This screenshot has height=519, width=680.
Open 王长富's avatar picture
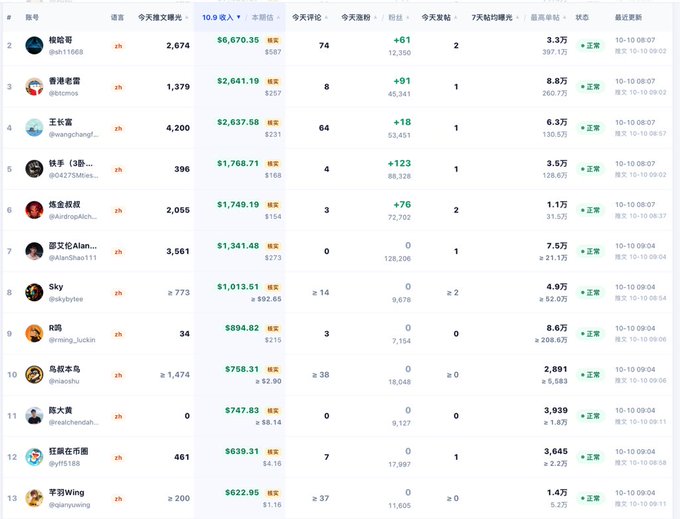(34, 128)
